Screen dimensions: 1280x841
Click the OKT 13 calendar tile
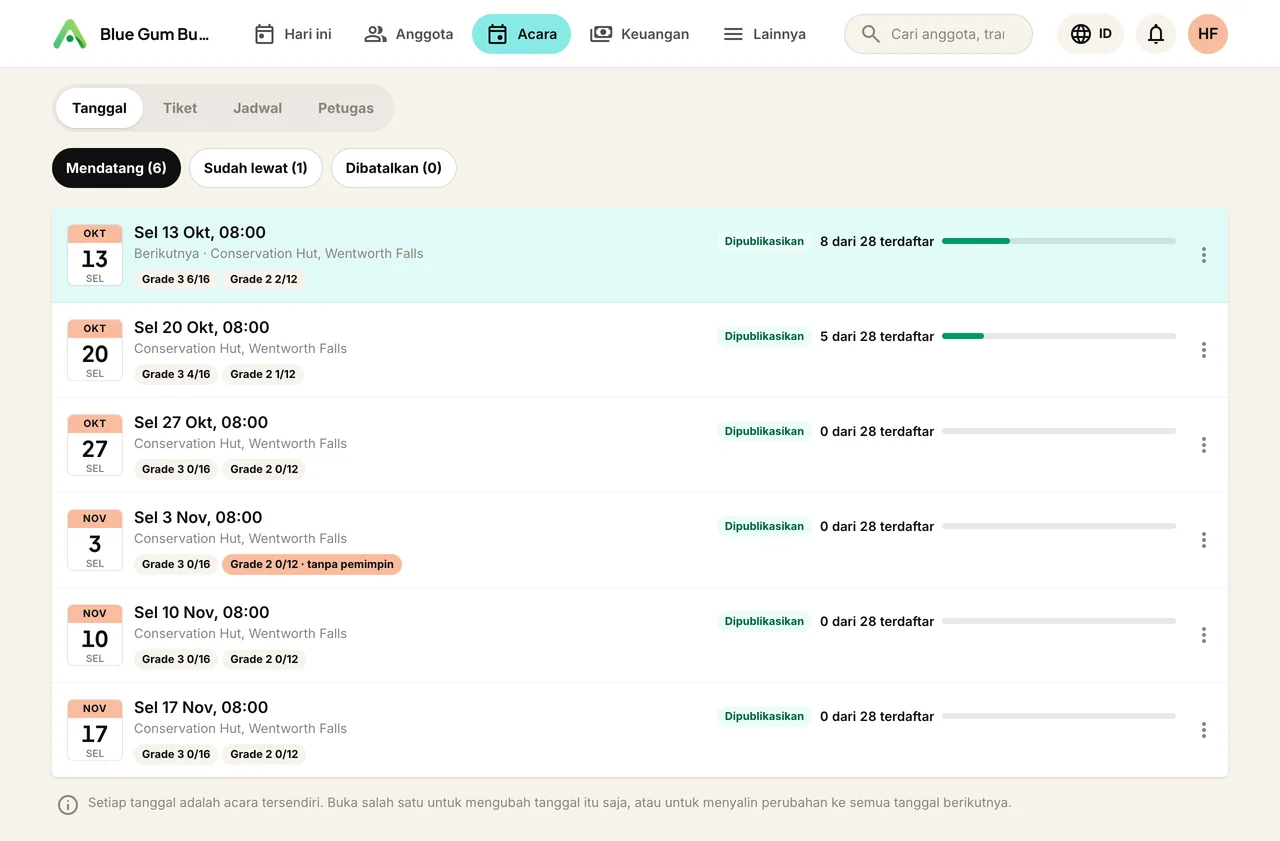coord(95,255)
